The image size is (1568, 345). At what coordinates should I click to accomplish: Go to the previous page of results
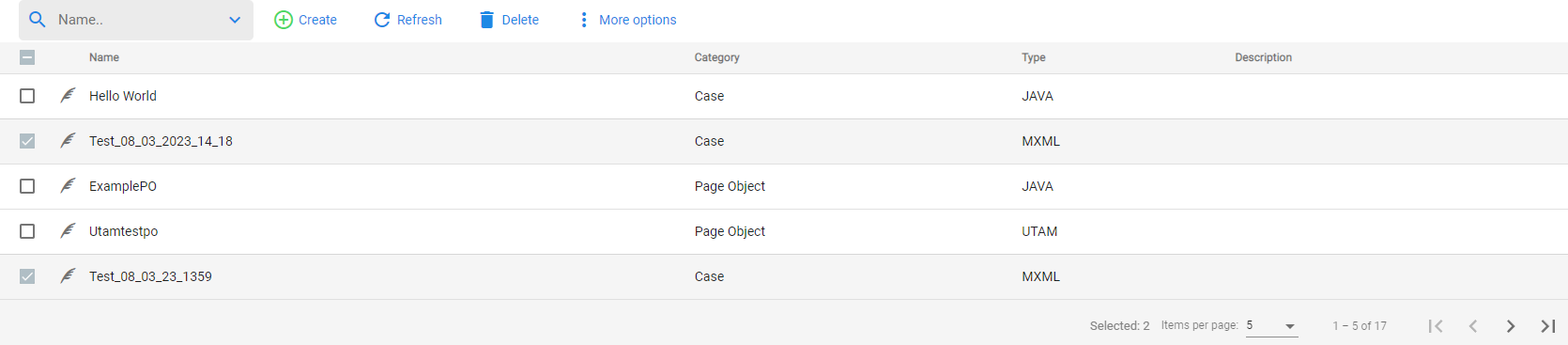1472,326
